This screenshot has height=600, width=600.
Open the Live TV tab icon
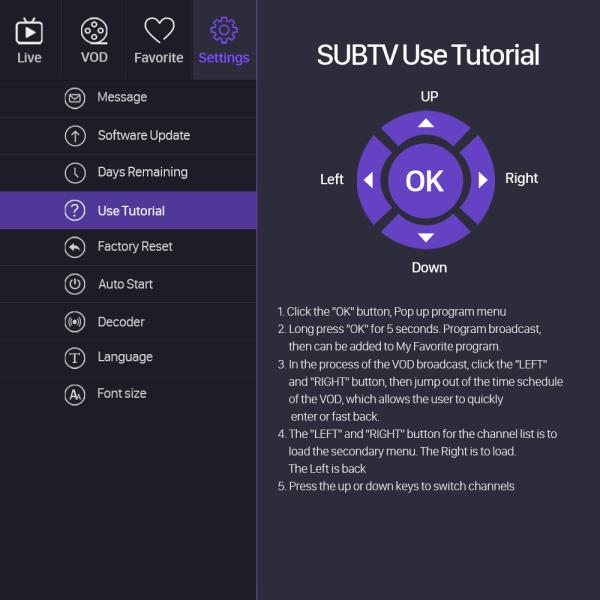pyautogui.click(x=29, y=31)
